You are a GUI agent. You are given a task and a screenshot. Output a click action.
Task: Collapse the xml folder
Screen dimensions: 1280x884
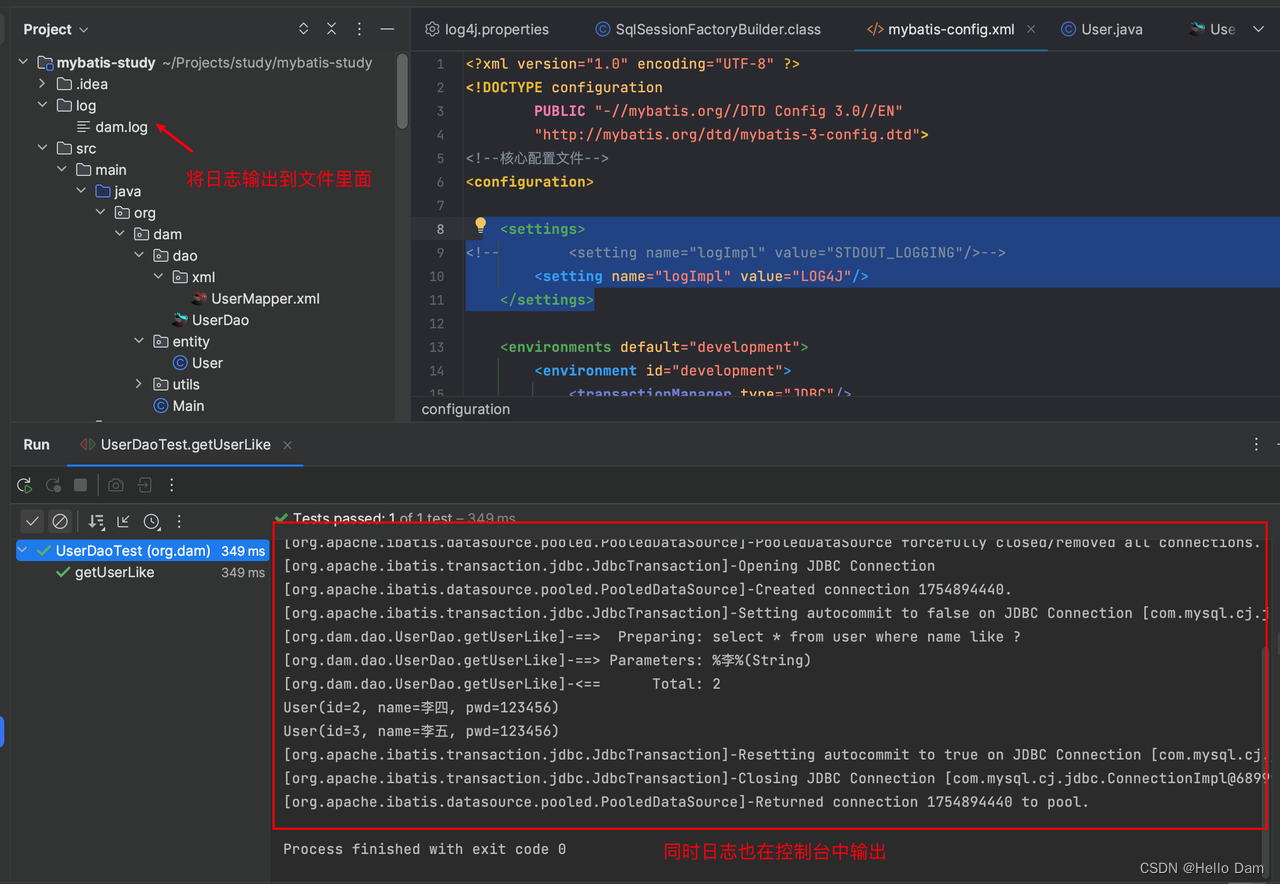point(158,277)
